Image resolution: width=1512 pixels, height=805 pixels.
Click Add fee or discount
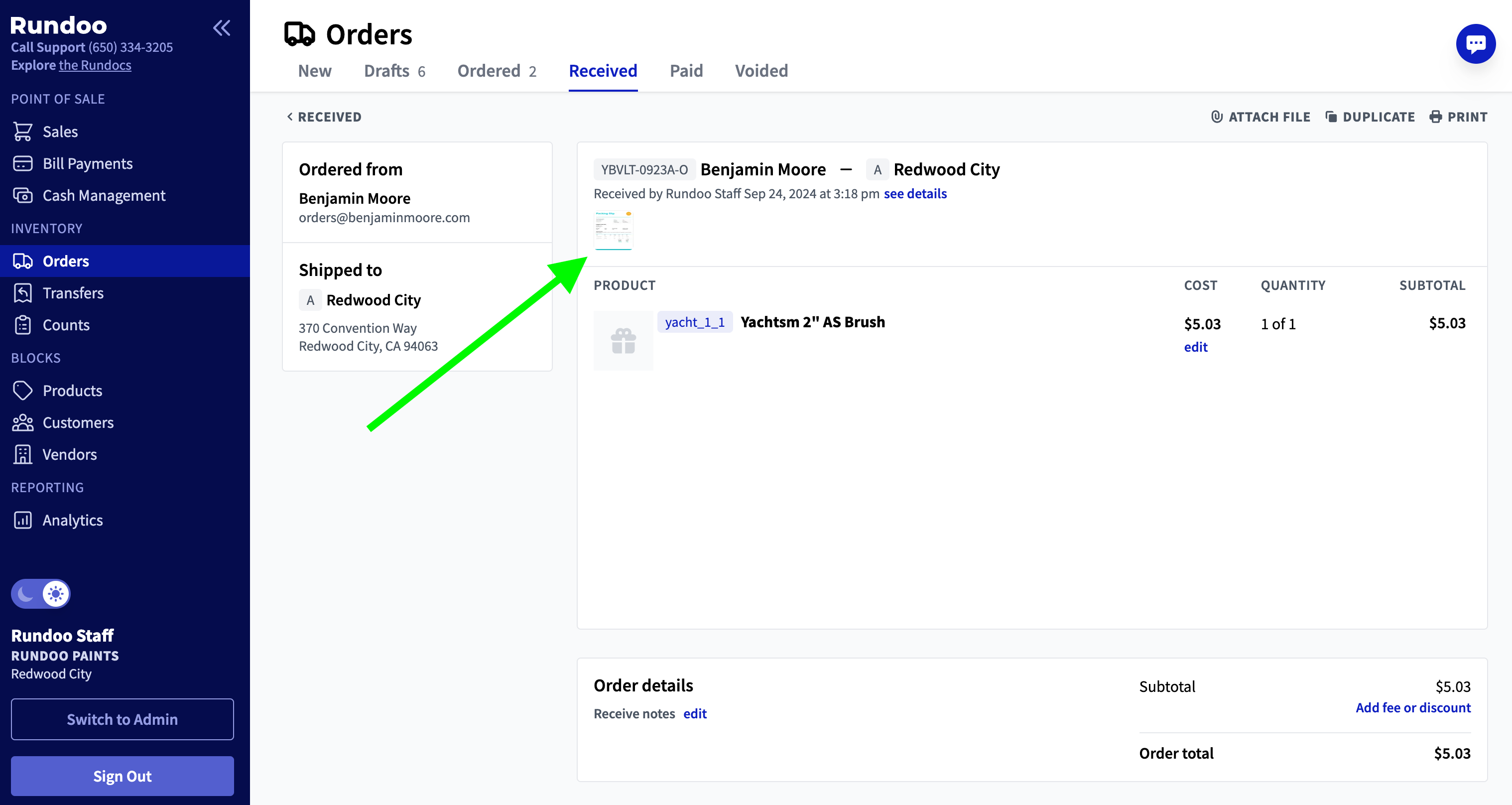1413,707
